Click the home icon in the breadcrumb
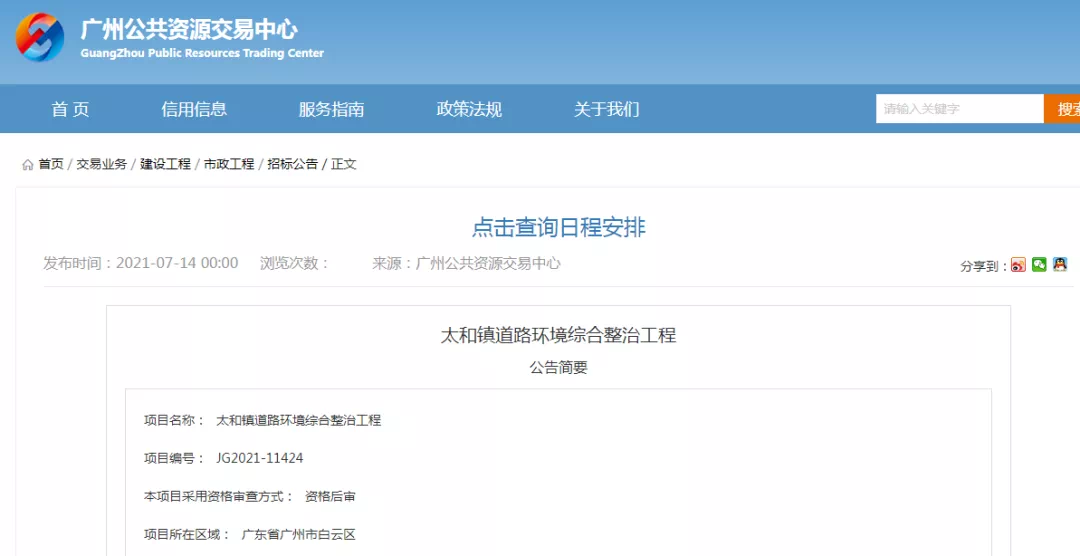Viewport: 1080px width, 556px height. pos(28,165)
